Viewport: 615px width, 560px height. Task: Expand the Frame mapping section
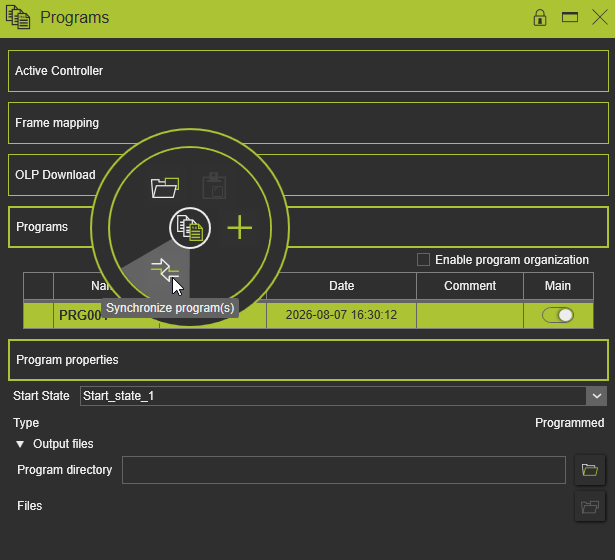click(x=308, y=123)
